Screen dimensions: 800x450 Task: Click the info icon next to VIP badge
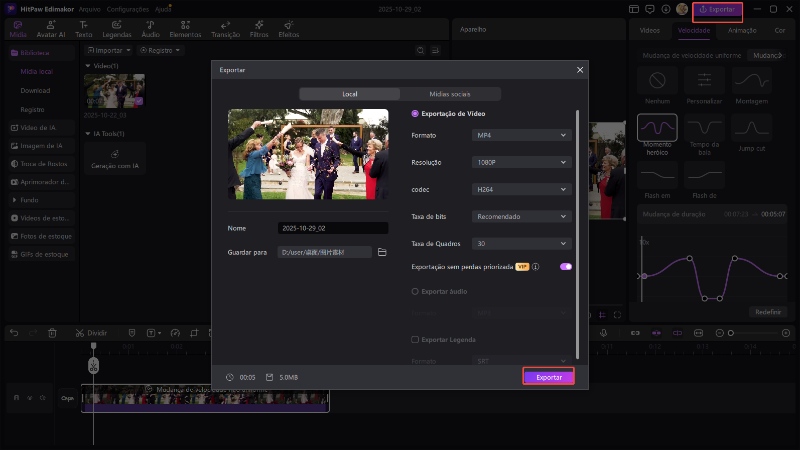click(536, 267)
